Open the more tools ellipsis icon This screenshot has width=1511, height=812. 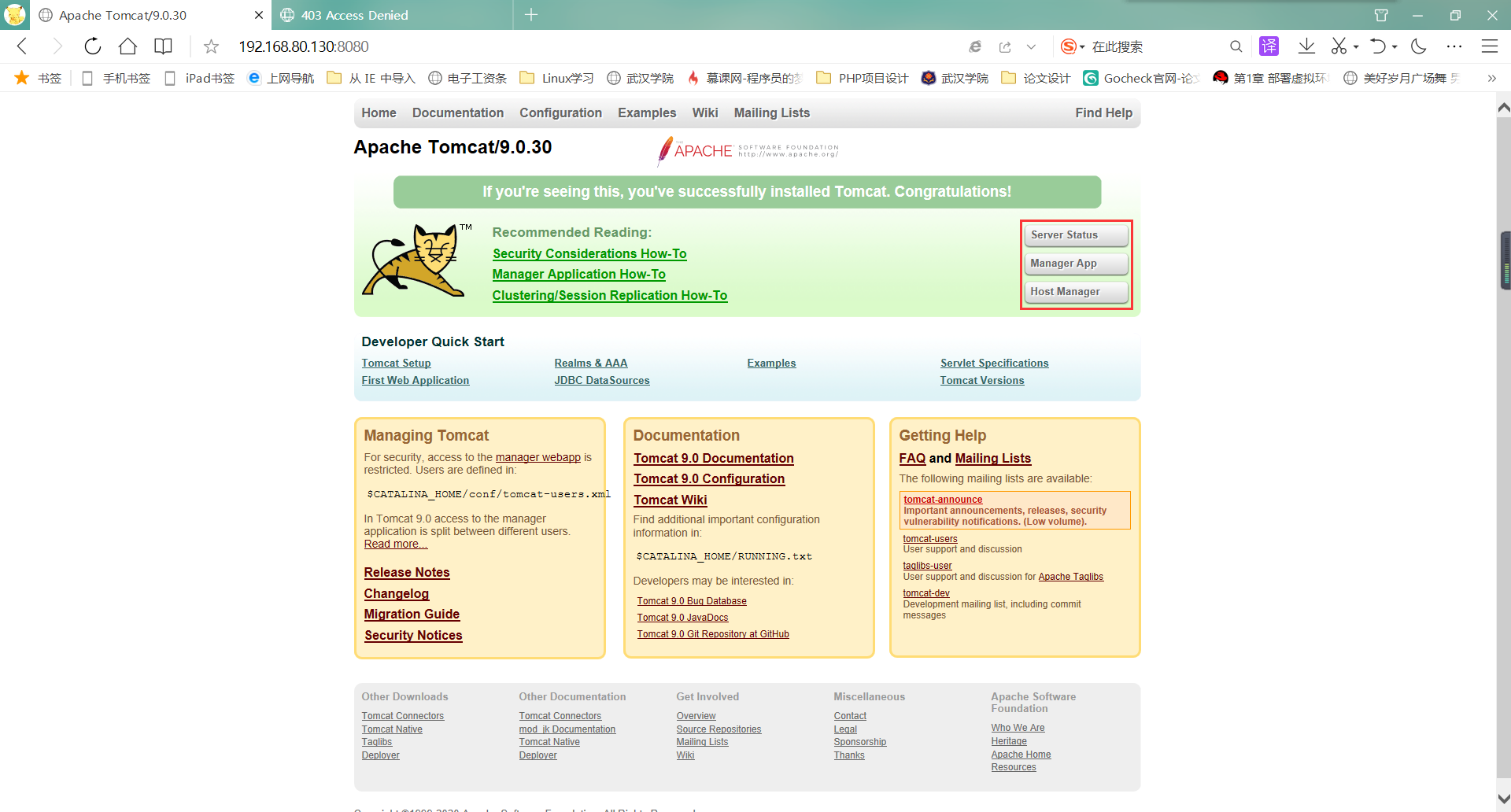click(x=1454, y=46)
